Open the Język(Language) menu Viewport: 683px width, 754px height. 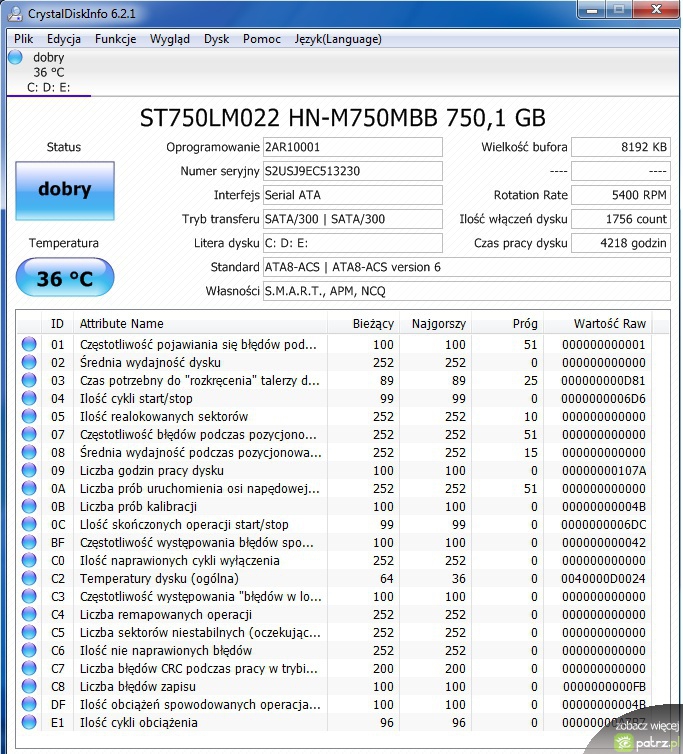(337, 39)
